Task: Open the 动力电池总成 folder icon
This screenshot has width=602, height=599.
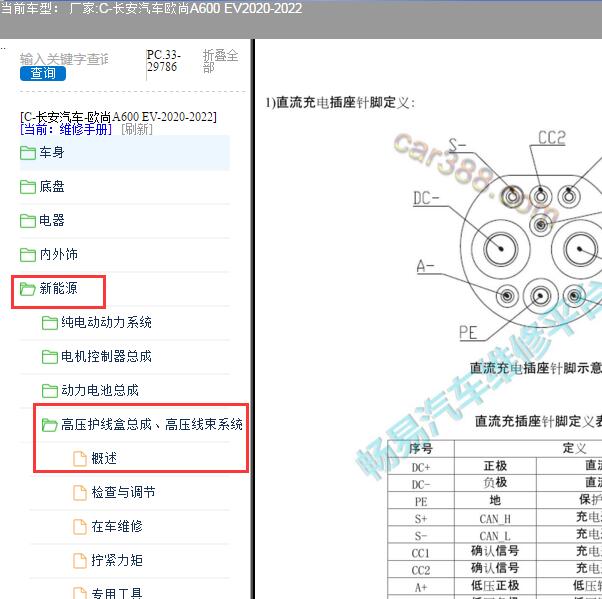Action: pos(50,391)
